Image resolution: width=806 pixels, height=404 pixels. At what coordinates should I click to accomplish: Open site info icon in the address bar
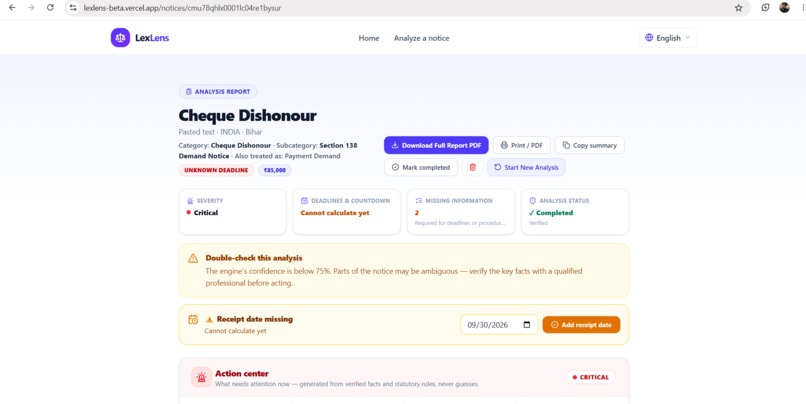click(73, 8)
